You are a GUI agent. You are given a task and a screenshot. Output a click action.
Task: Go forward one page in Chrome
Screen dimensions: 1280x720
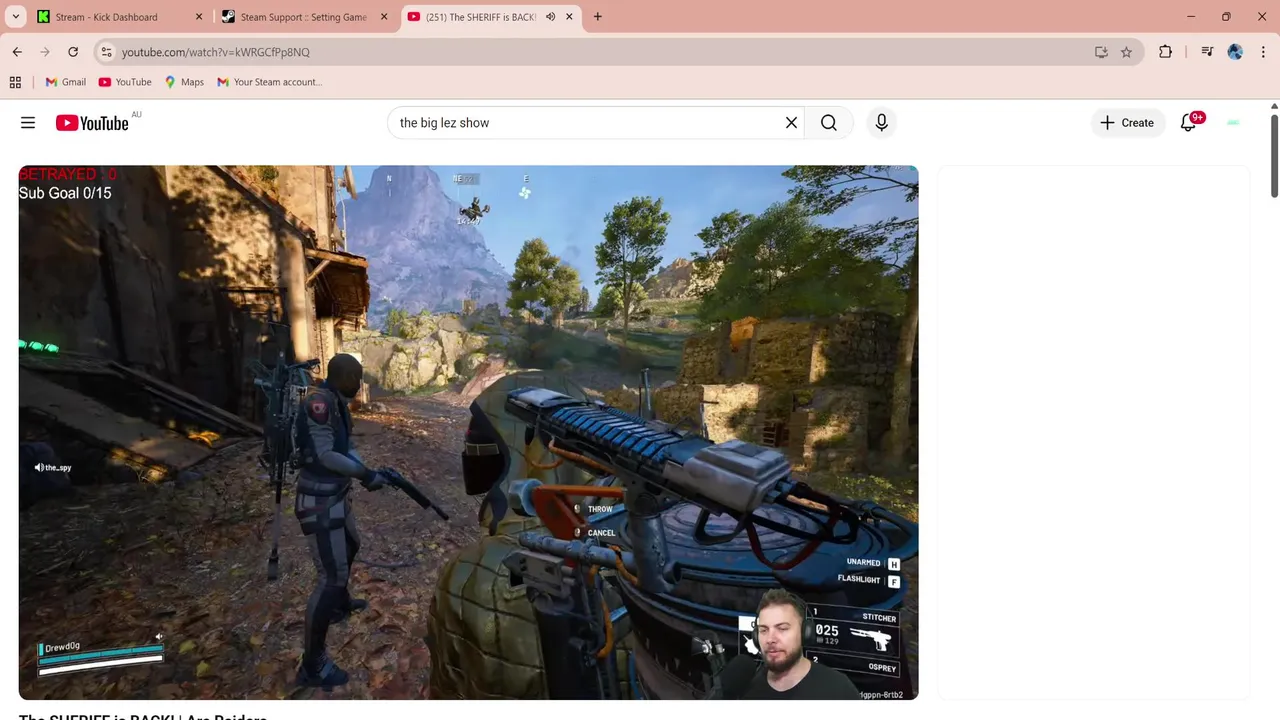click(x=45, y=52)
